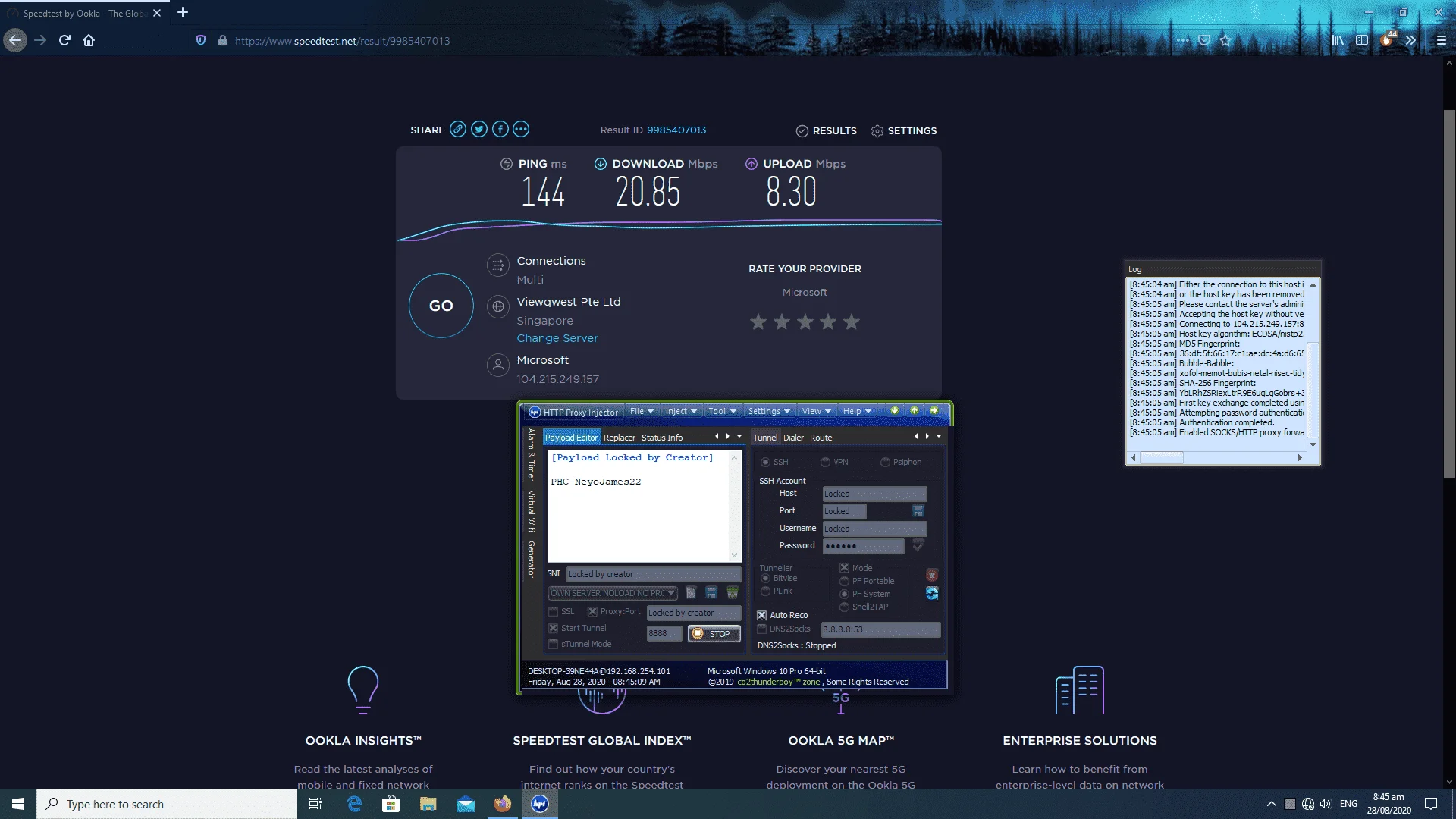Open the Route tab
Viewport: 1456px width, 819px height.
point(821,438)
